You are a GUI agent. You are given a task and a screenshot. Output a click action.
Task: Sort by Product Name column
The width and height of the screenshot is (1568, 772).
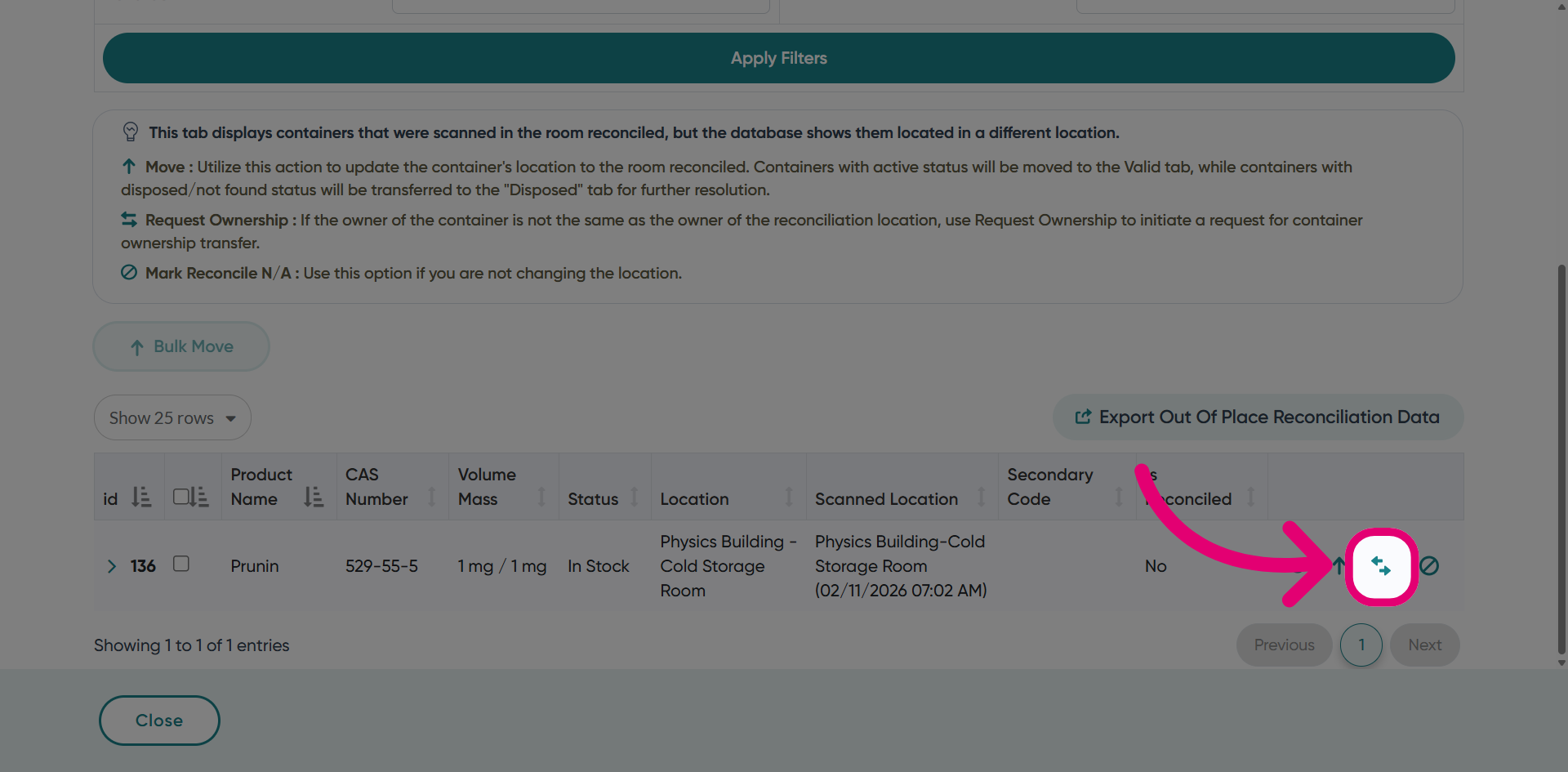[x=314, y=497]
